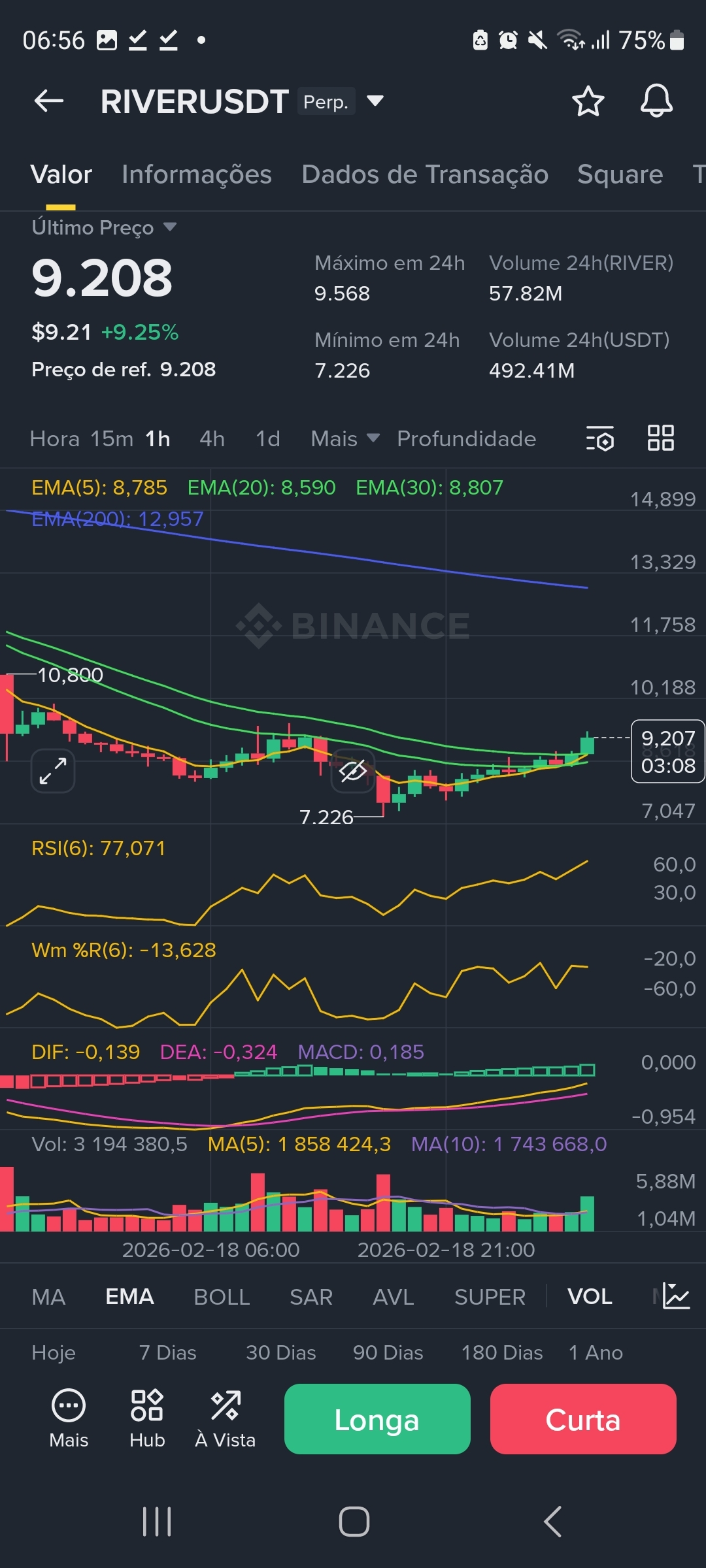Enable BOLL indicator
Image resolution: width=706 pixels, height=1568 pixels.
(222, 1297)
